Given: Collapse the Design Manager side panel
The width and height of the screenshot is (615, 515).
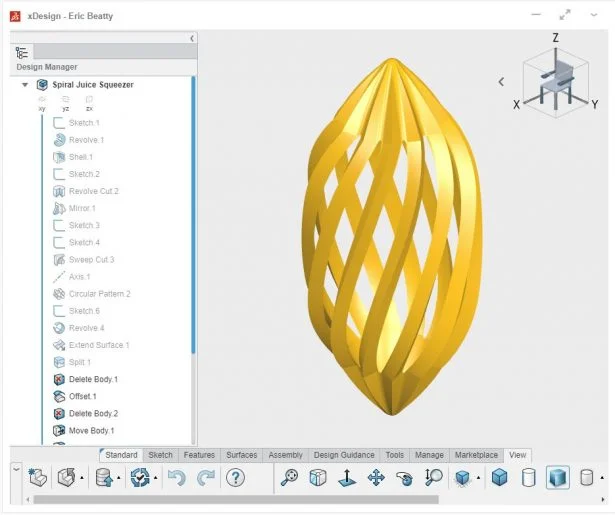Looking at the screenshot, I should (191, 38).
